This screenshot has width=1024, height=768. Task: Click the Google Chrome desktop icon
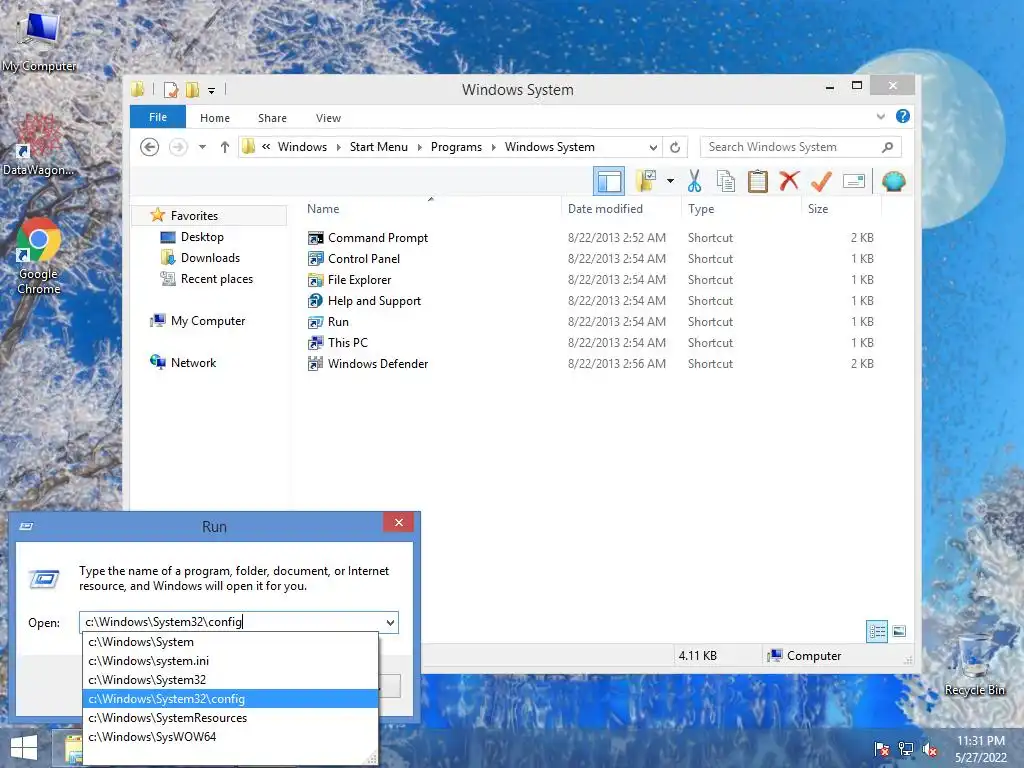39,256
